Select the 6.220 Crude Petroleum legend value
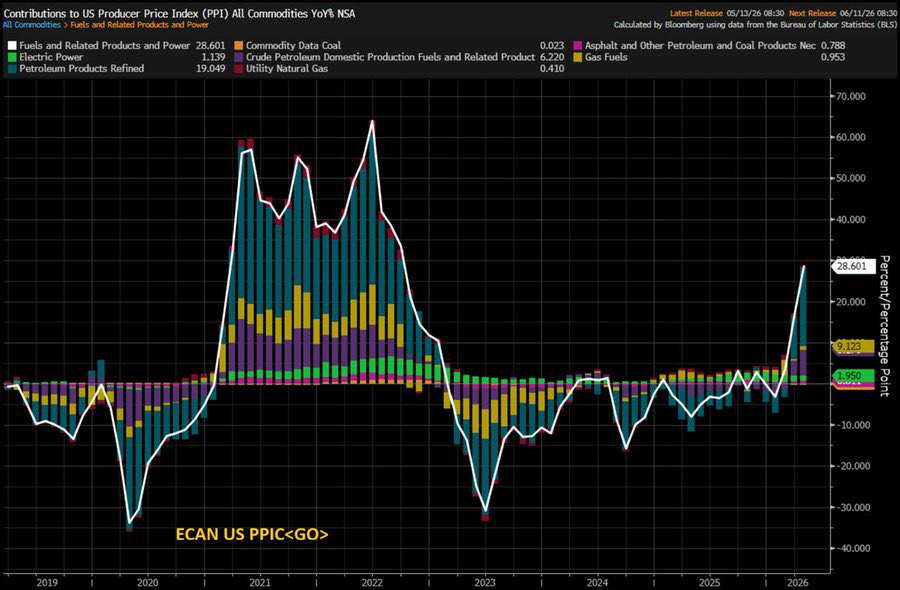The height and width of the screenshot is (590, 900). pyautogui.click(x=552, y=57)
